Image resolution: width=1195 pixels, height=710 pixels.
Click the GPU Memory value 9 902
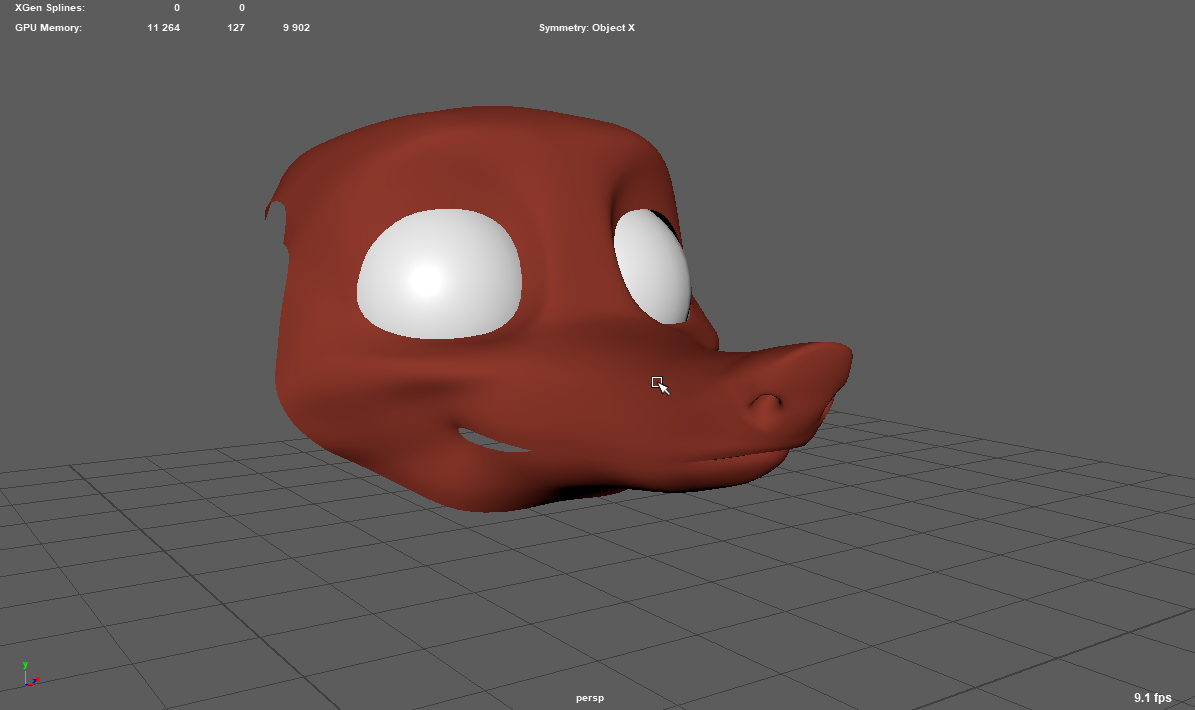point(296,28)
